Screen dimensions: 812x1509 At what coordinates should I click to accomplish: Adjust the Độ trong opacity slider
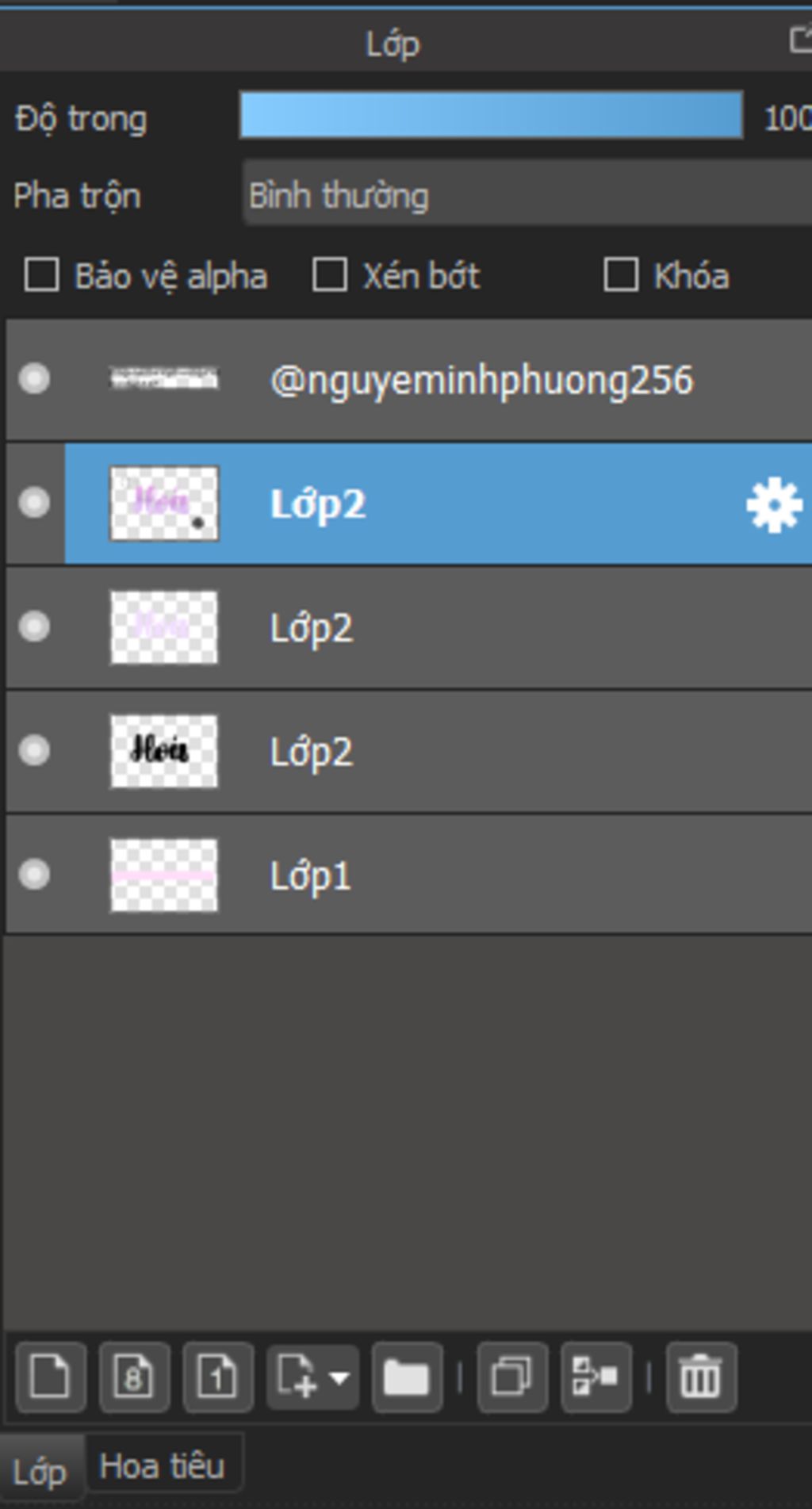coord(492,116)
